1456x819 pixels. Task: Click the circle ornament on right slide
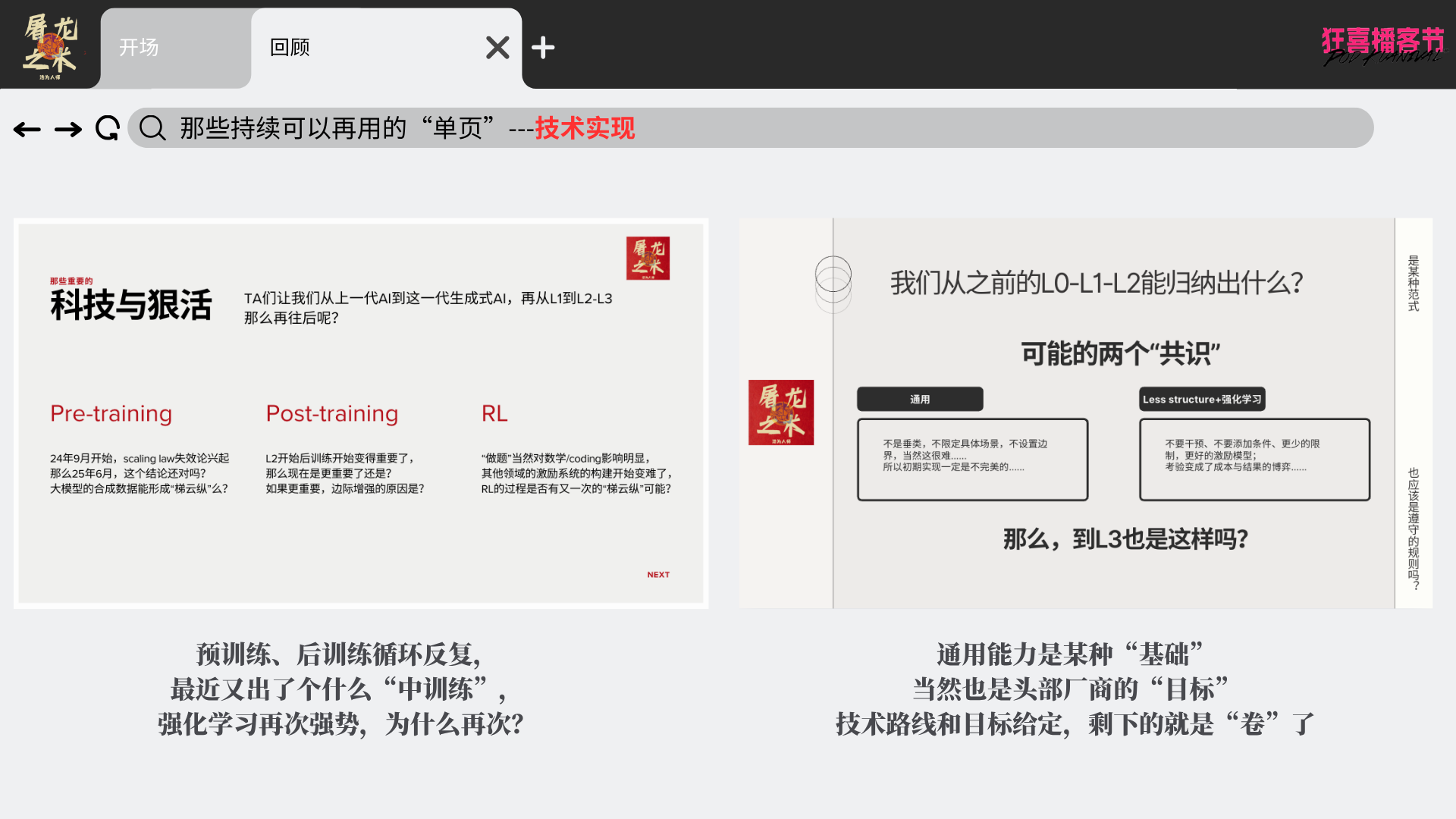pos(833,284)
